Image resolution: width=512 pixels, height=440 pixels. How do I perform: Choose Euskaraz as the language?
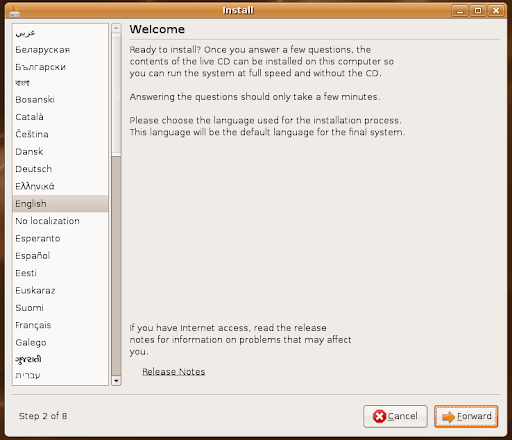[x=60, y=290]
